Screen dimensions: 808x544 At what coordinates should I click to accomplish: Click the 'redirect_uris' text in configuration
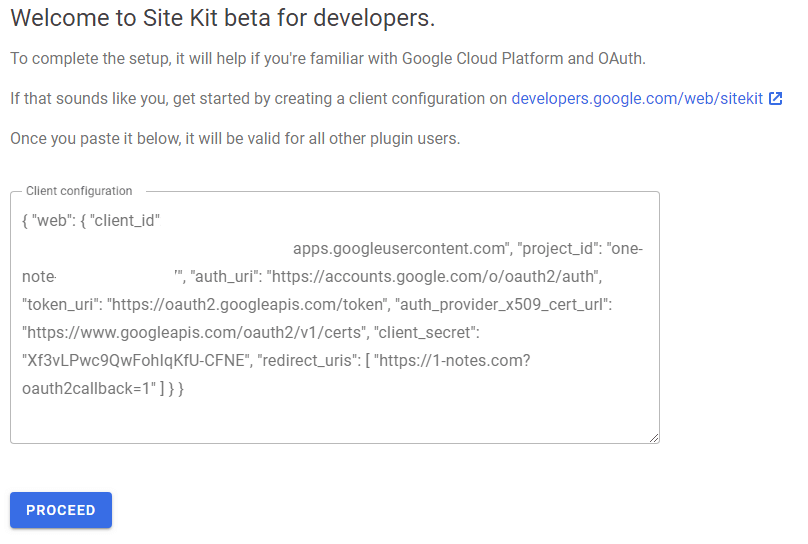309,361
